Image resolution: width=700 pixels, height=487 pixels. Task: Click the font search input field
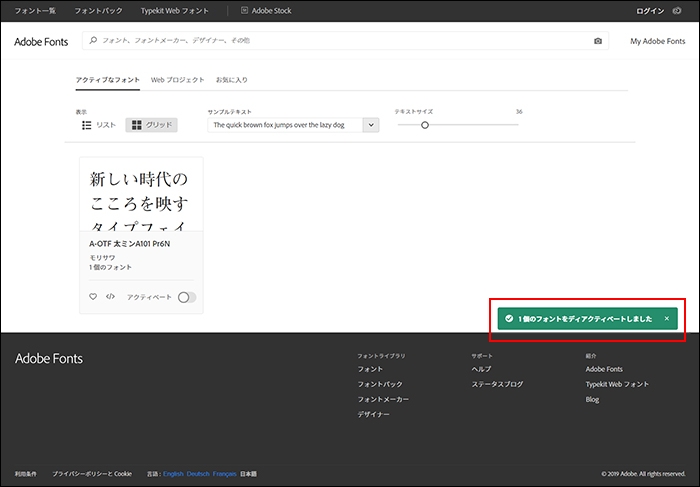click(x=345, y=41)
